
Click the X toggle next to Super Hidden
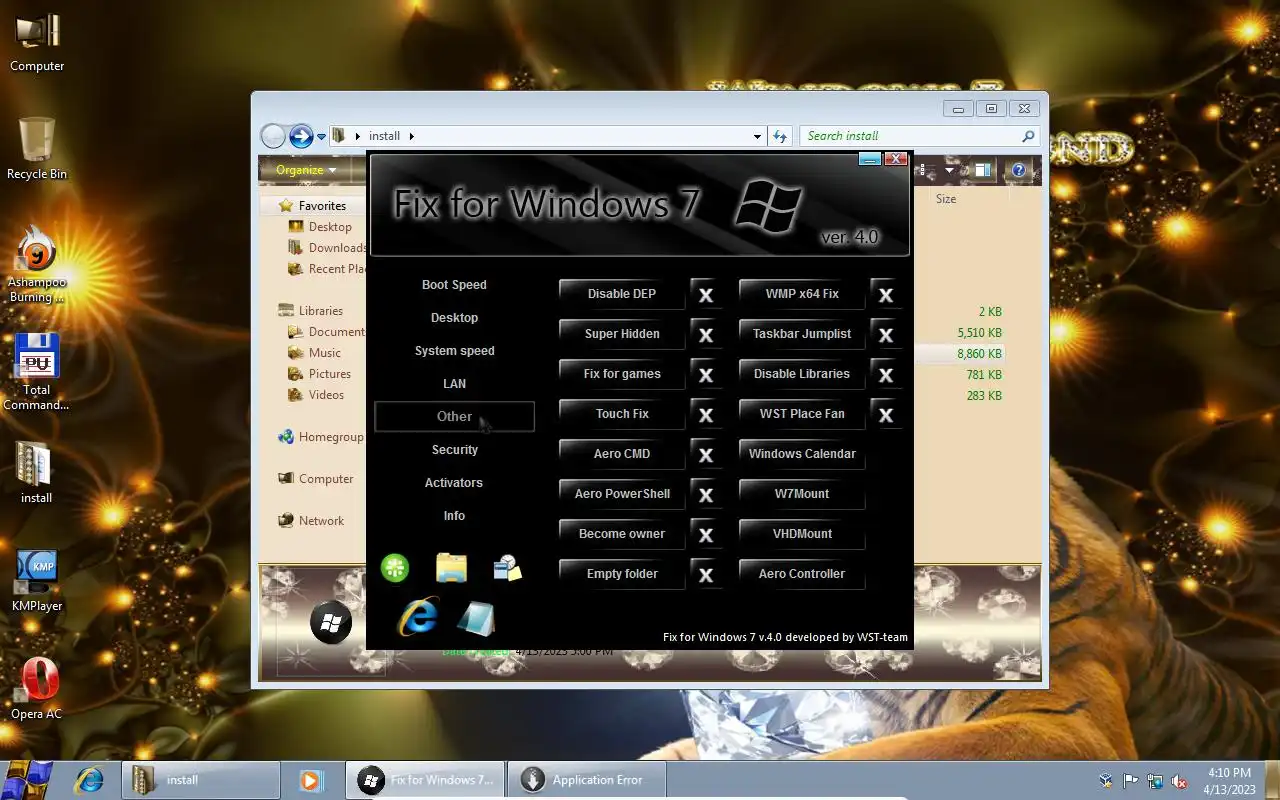click(706, 335)
